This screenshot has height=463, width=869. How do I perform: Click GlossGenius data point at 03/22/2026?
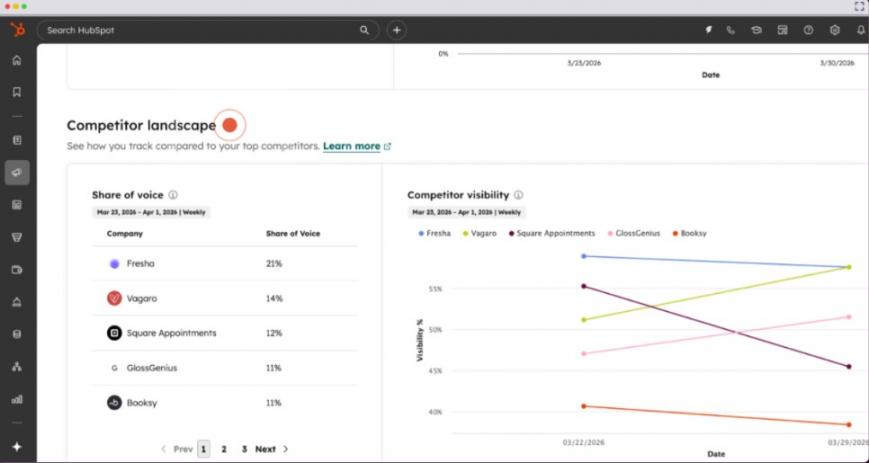click(584, 354)
